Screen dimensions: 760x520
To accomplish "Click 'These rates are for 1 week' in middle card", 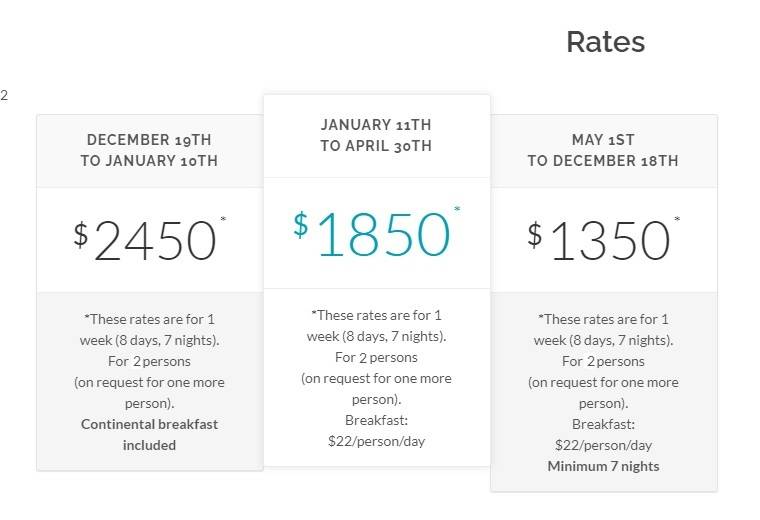I will click(376, 326).
